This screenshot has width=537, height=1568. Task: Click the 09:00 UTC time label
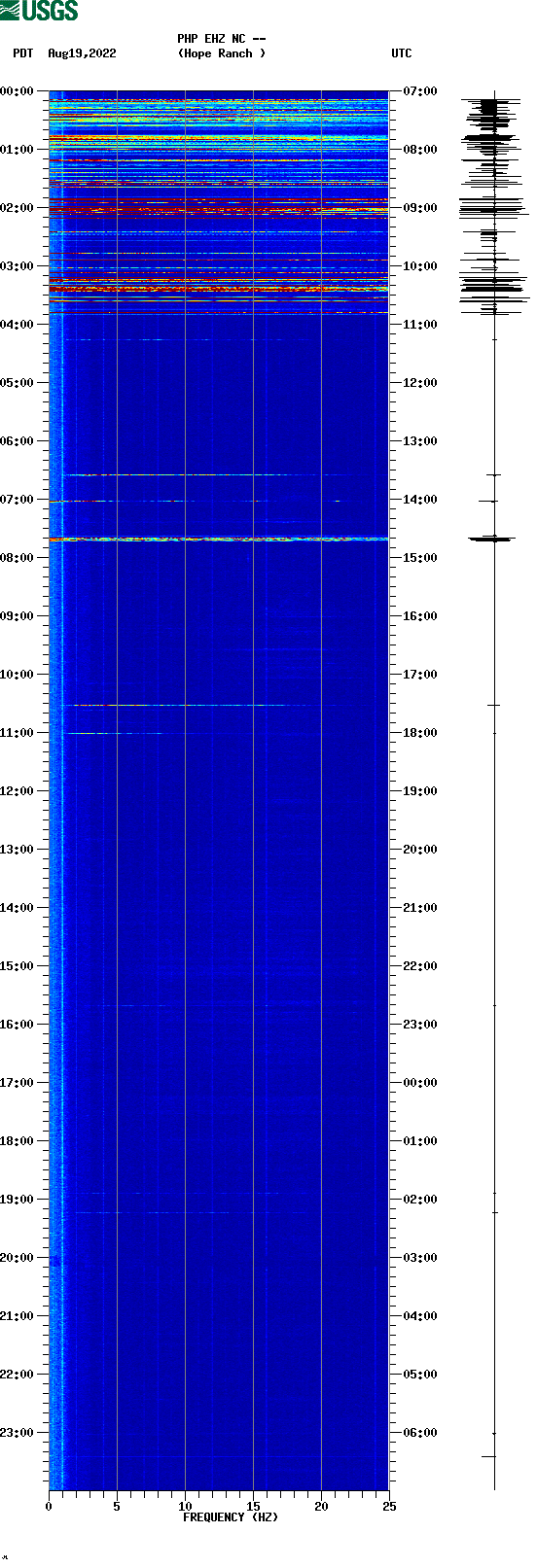click(420, 208)
